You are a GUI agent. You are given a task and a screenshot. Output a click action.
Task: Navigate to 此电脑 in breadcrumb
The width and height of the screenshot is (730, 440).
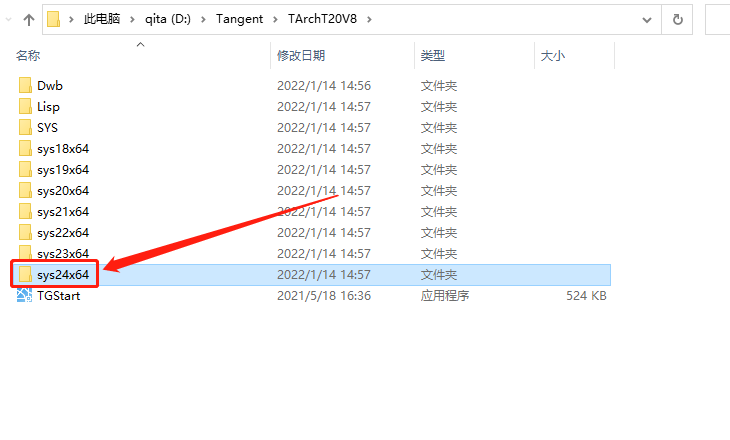point(101,19)
